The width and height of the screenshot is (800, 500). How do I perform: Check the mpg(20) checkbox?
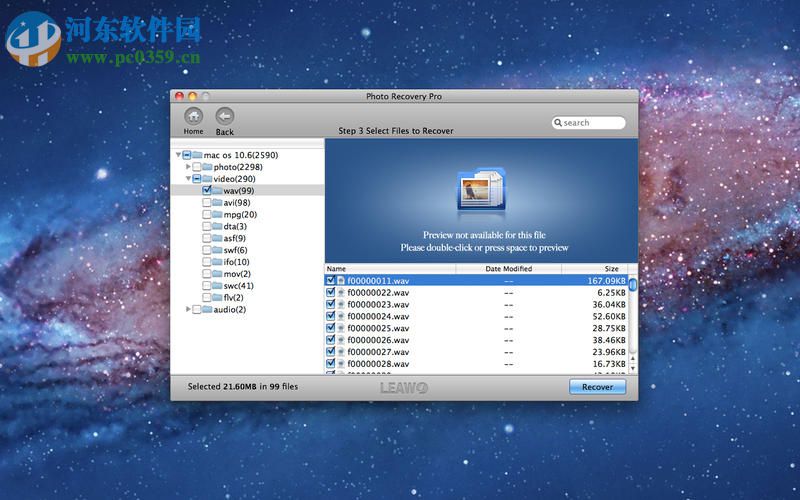207,214
